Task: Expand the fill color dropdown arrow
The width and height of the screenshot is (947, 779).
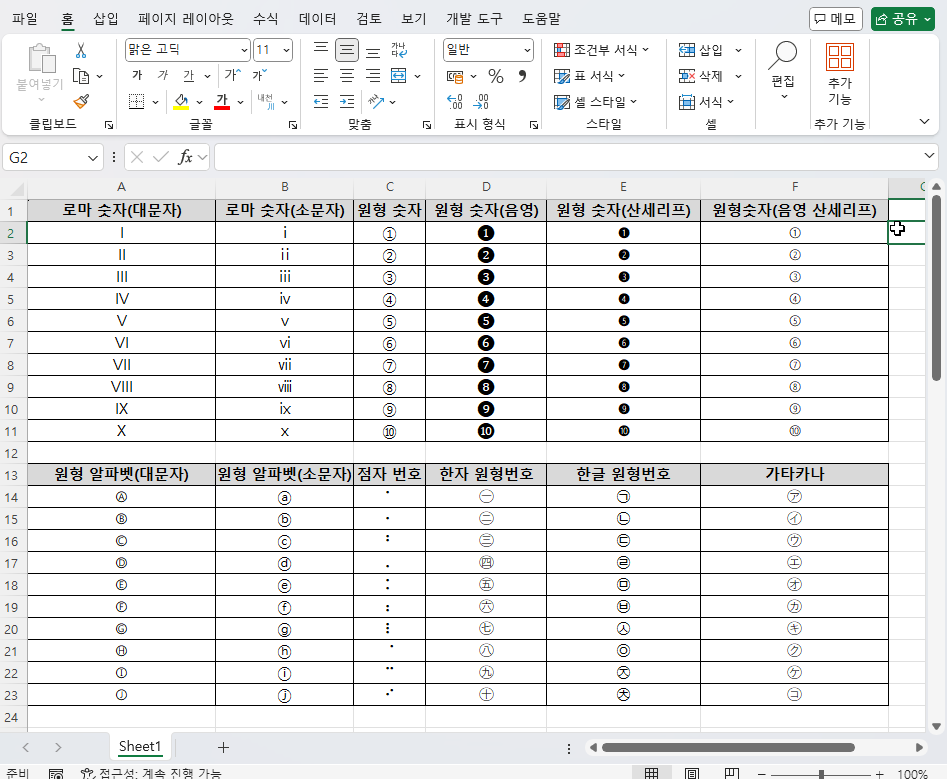Action: tap(199, 102)
